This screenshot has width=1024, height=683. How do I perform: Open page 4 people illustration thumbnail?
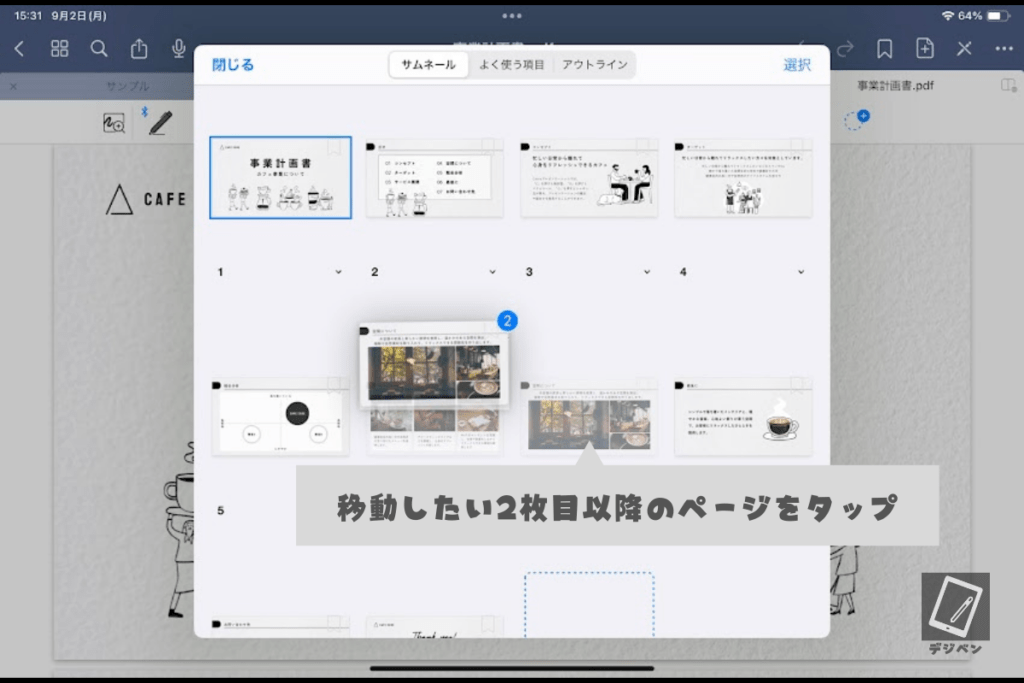(x=743, y=178)
